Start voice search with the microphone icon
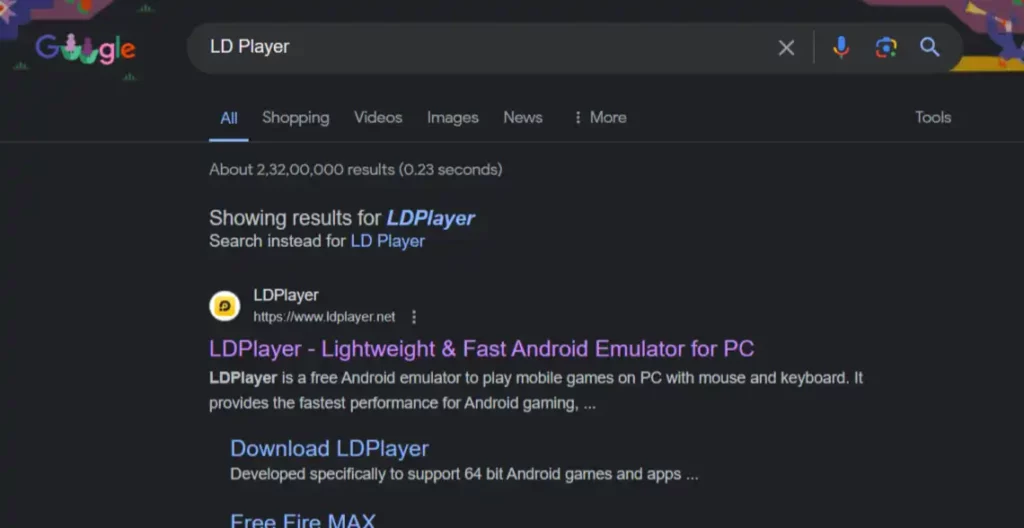The width and height of the screenshot is (1024, 528). point(841,47)
